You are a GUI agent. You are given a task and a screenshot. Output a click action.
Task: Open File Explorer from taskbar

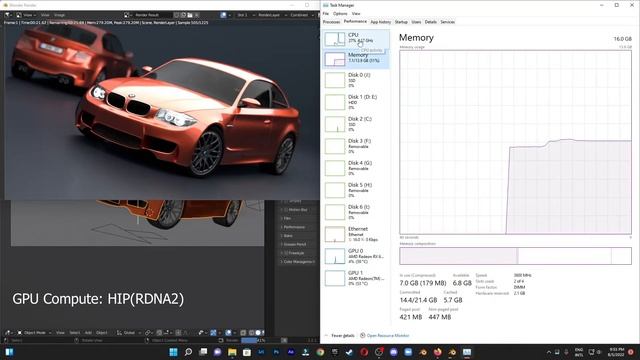pyautogui.click(x=232, y=352)
